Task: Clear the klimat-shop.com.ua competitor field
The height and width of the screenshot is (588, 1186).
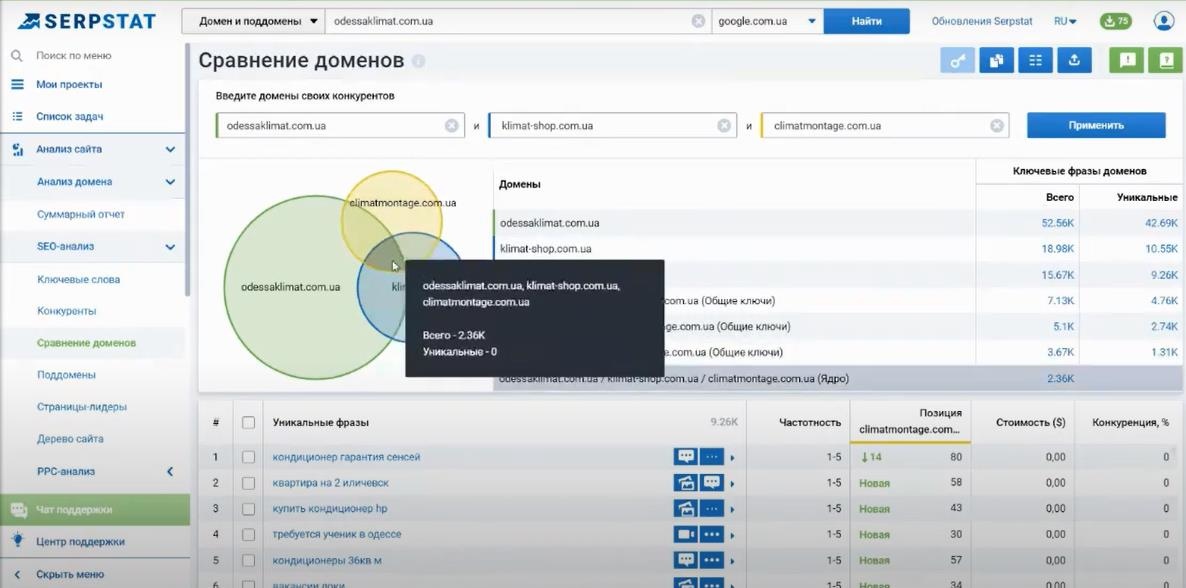Action: point(724,126)
